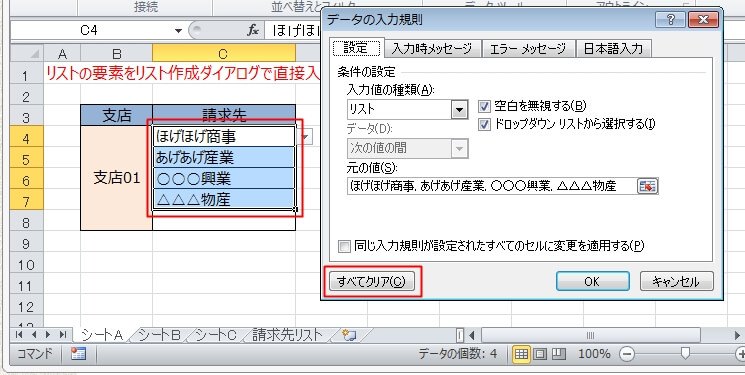Open sheet tab シートC
745x375 pixels.
click(215, 335)
